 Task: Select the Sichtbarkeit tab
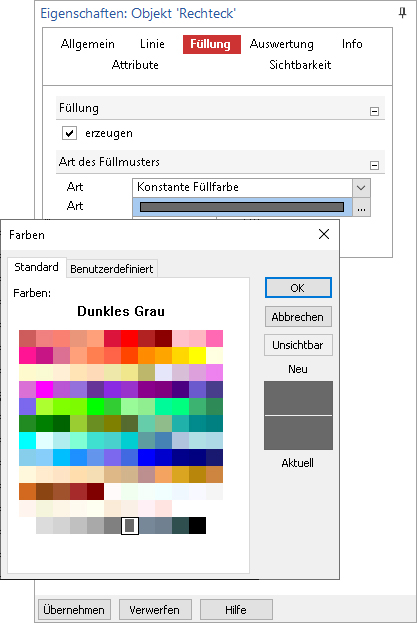300,65
